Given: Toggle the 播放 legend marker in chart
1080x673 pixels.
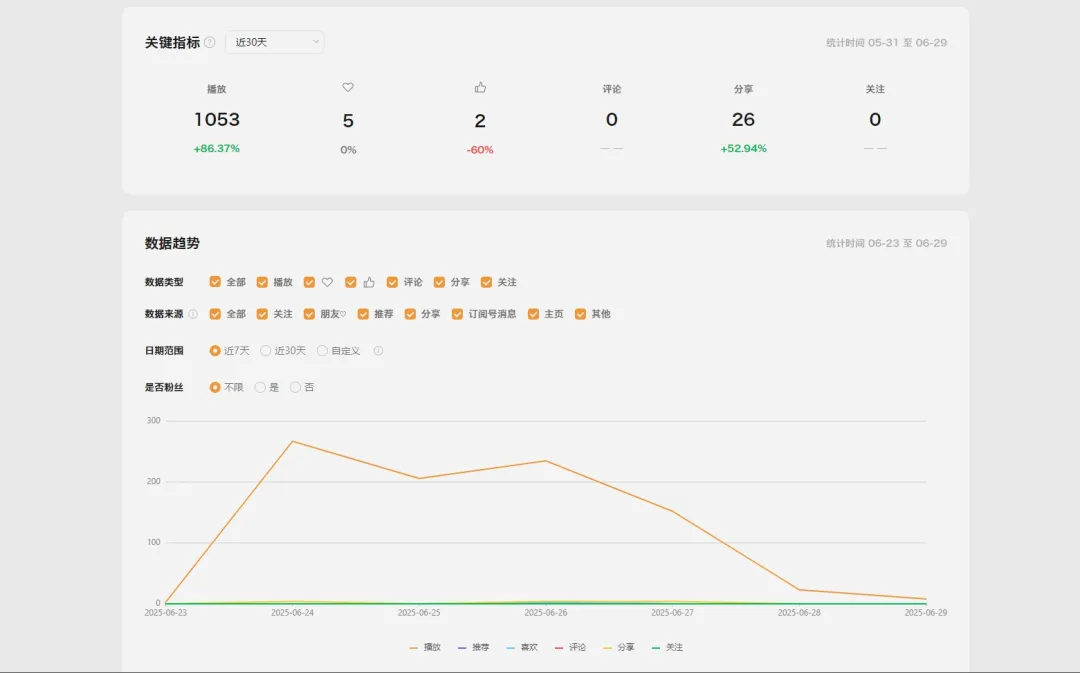Looking at the screenshot, I should (414, 648).
